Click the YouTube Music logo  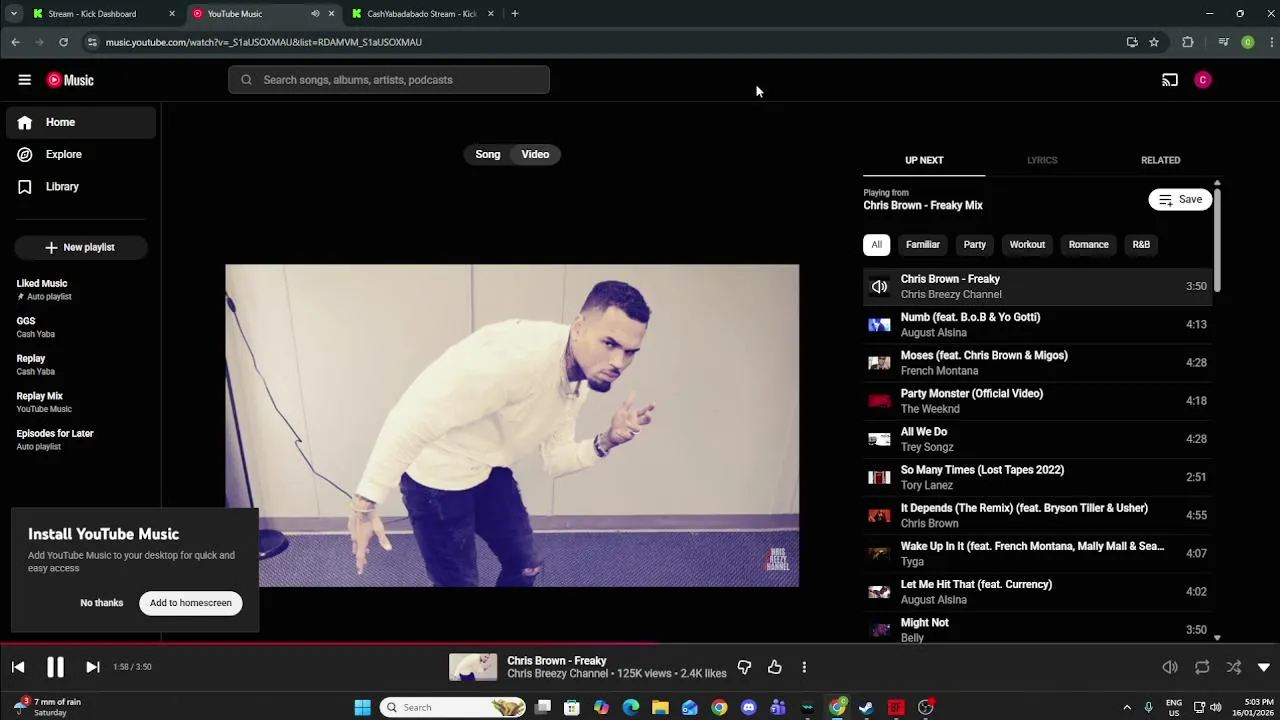(70, 80)
